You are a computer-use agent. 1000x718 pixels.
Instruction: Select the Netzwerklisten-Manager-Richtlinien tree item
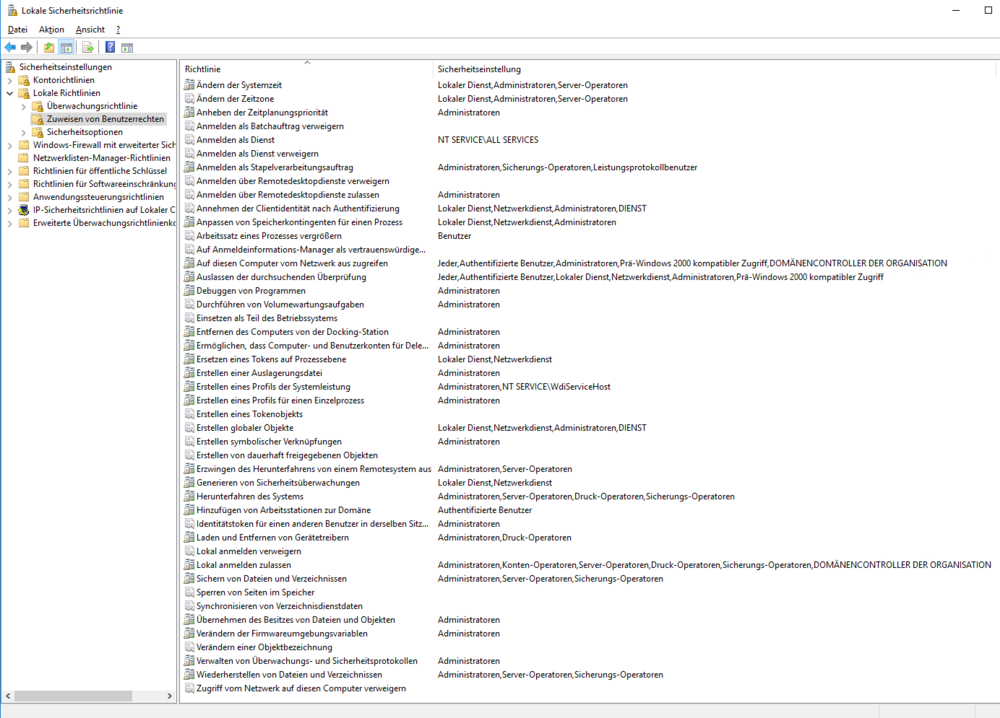(101, 158)
